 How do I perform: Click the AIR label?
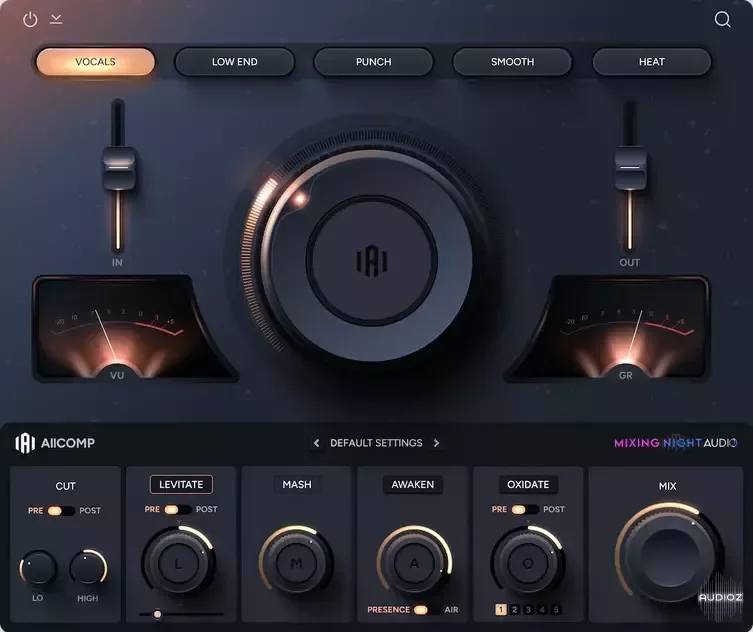[451, 609]
